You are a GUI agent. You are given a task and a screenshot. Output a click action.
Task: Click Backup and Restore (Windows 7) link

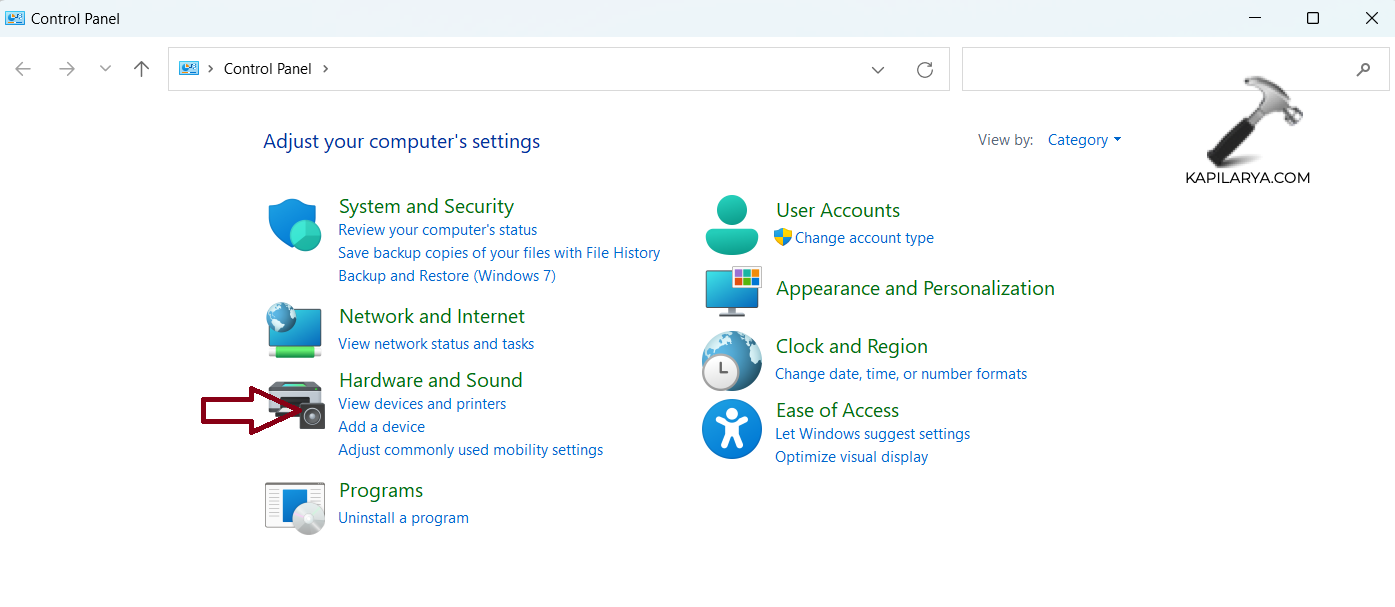[447, 276]
